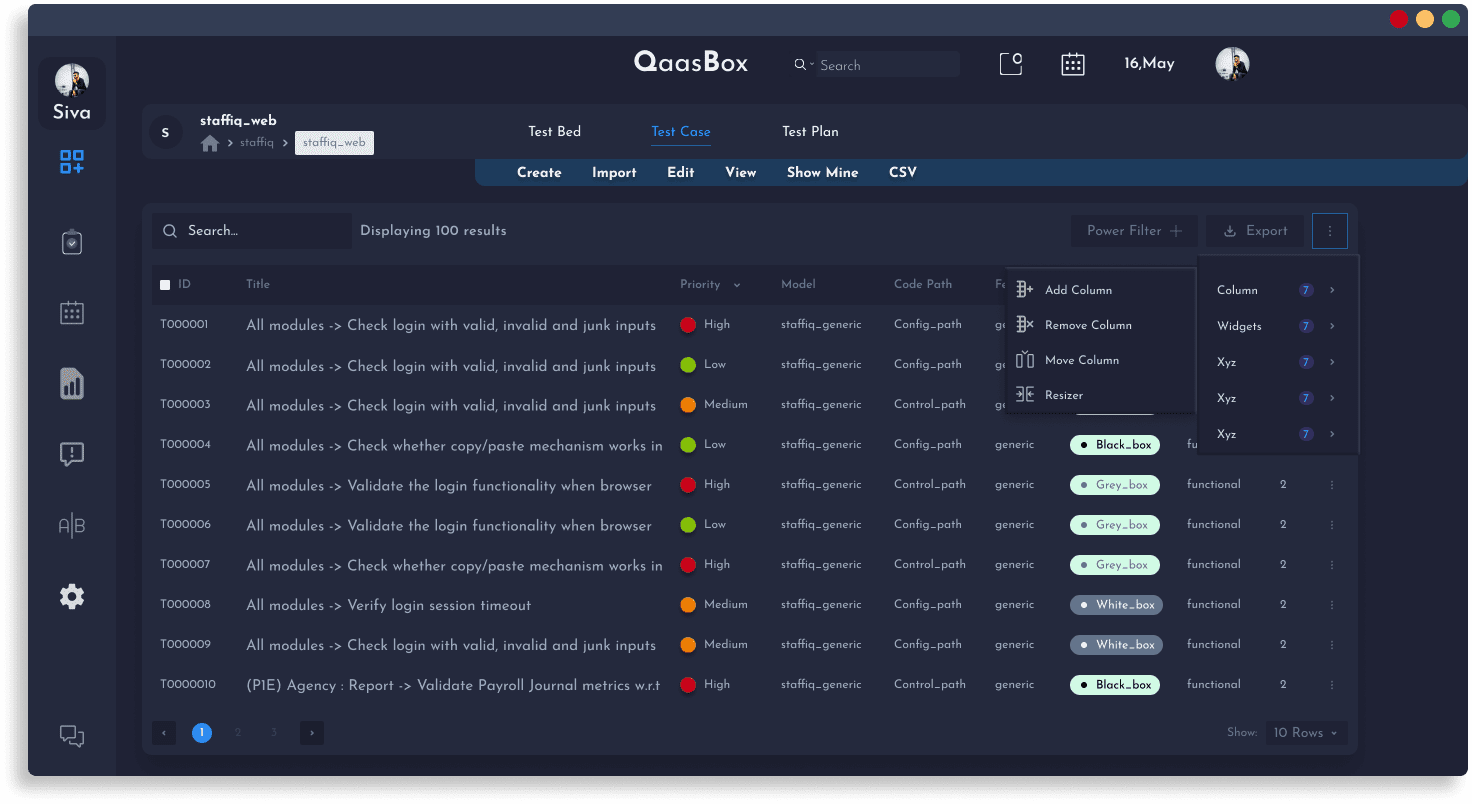Screen dimensions: 1472x804
Task: Click the 16,May date text
Action: 1149,64
